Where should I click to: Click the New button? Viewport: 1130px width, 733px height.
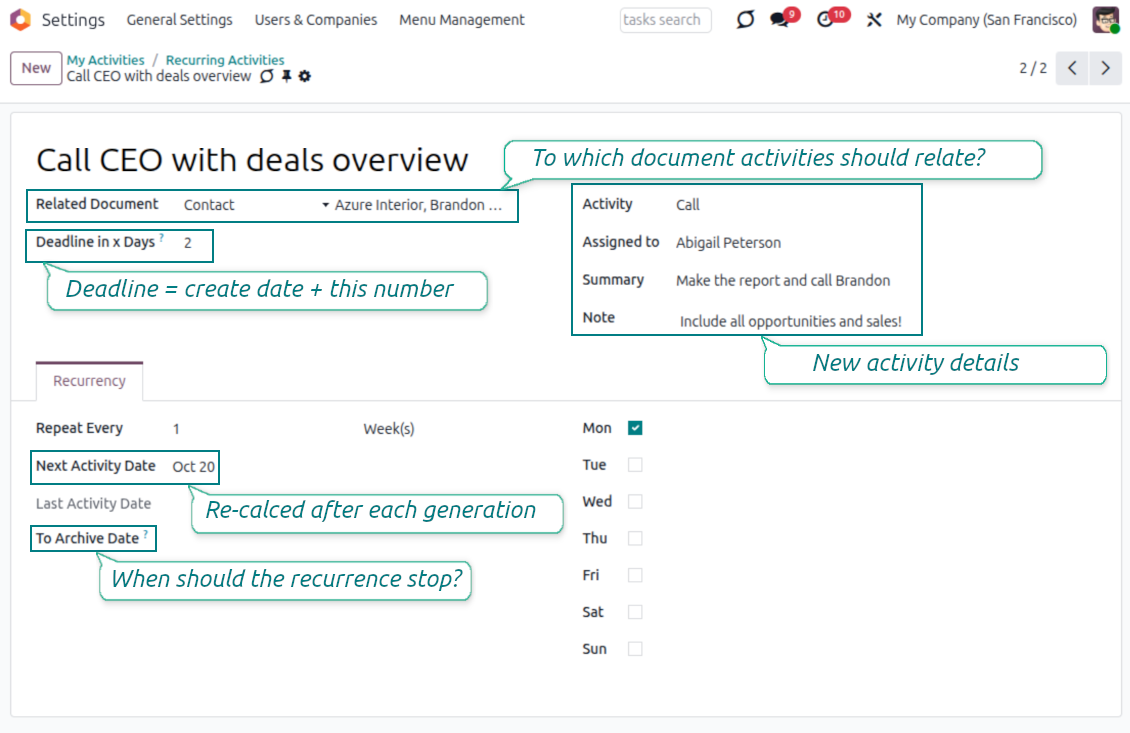pyautogui.click(x=36, y=68)
